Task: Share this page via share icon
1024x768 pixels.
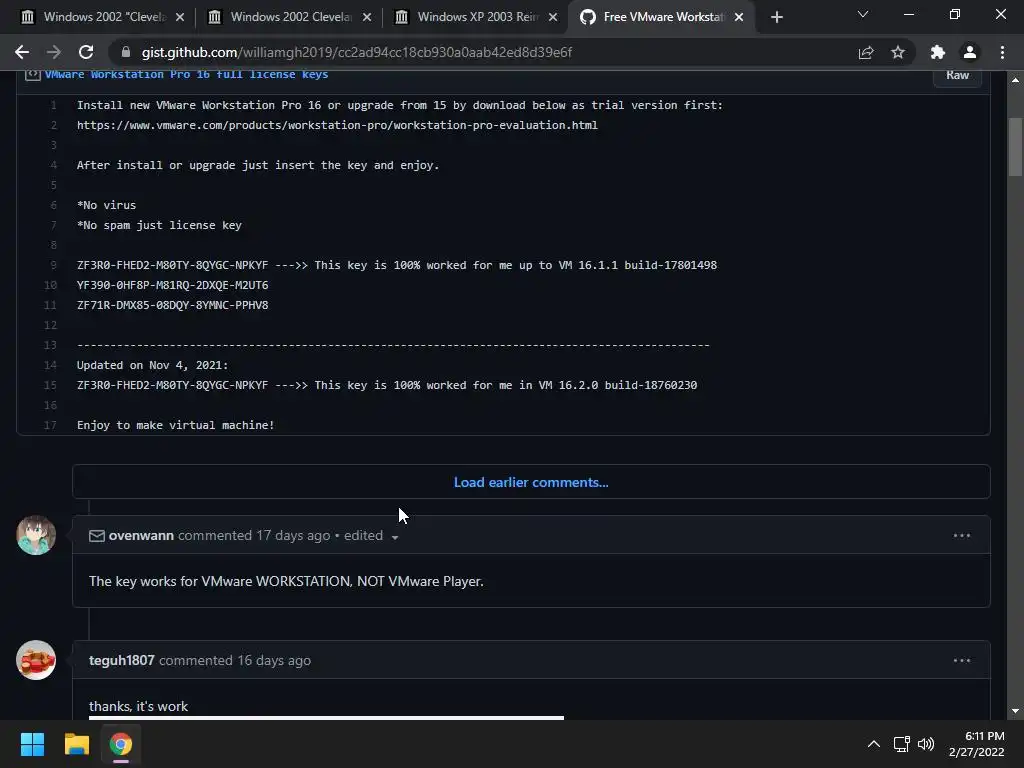Action: (x=866, y=52)
